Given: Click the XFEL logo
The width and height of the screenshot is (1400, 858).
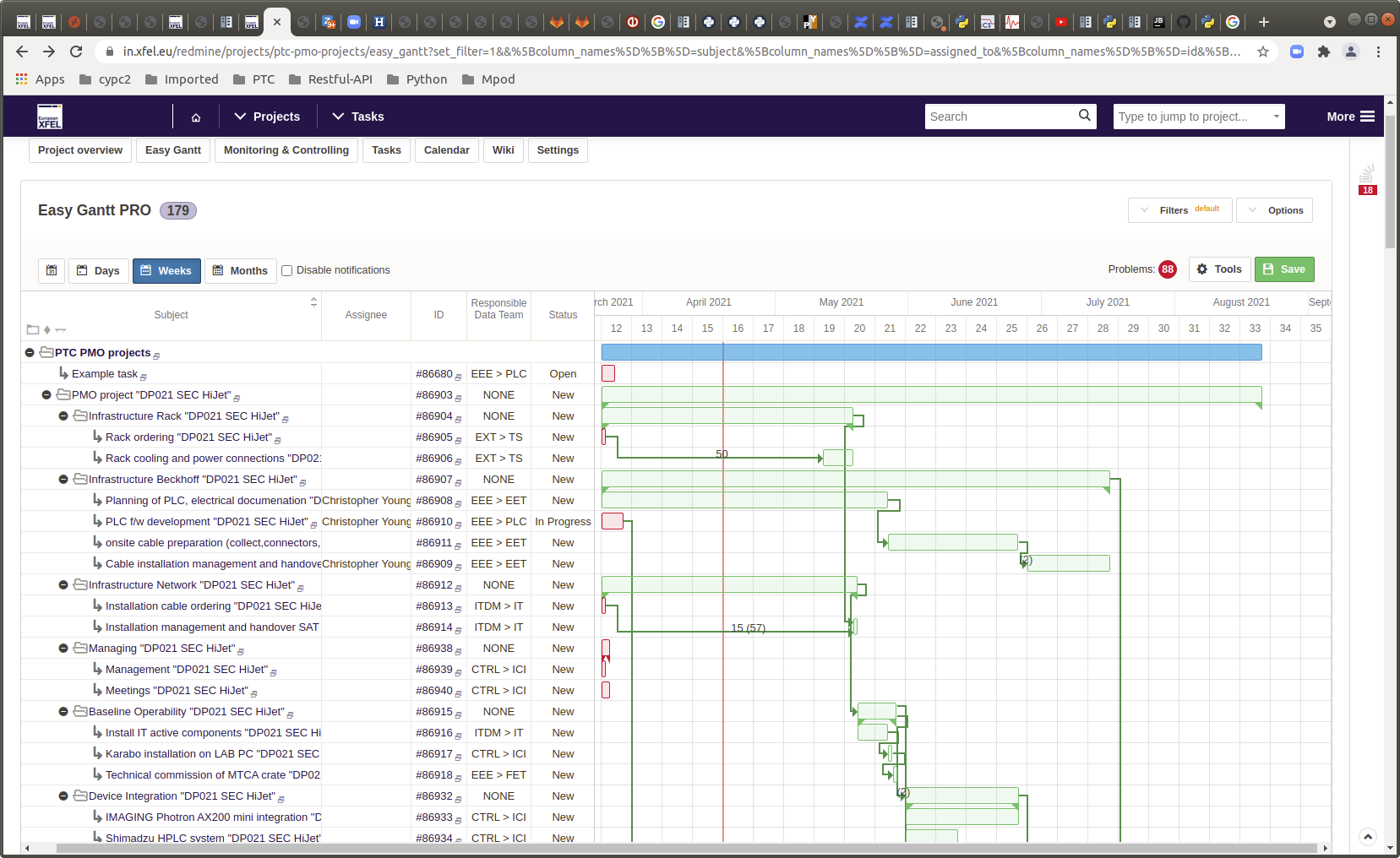Looking at the screenshot, I should 50,117.
